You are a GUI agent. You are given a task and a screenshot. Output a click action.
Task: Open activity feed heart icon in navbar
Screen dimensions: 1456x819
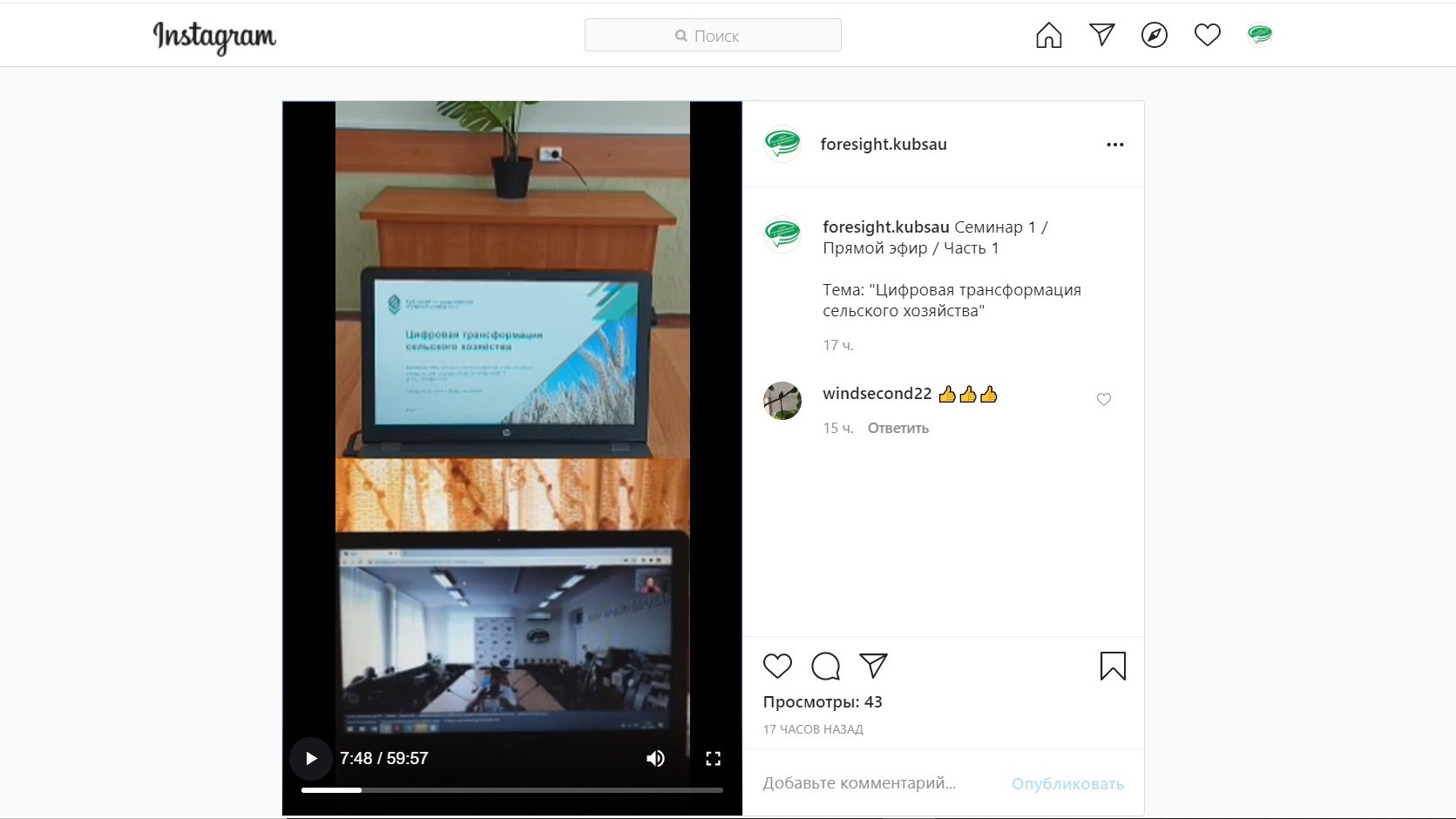pos(1208,35)
